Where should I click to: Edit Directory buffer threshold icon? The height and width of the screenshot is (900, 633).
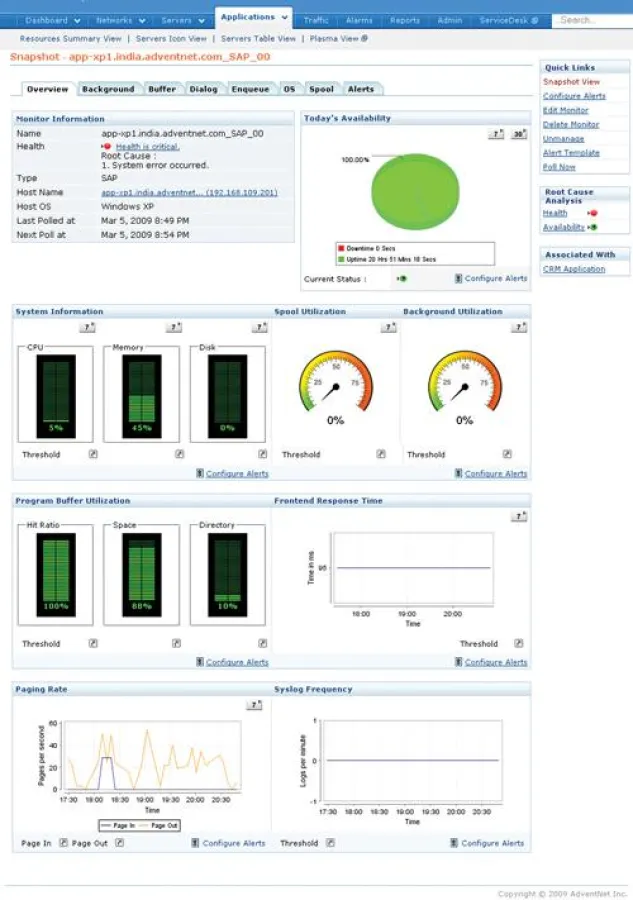click(x=263, y=643)
